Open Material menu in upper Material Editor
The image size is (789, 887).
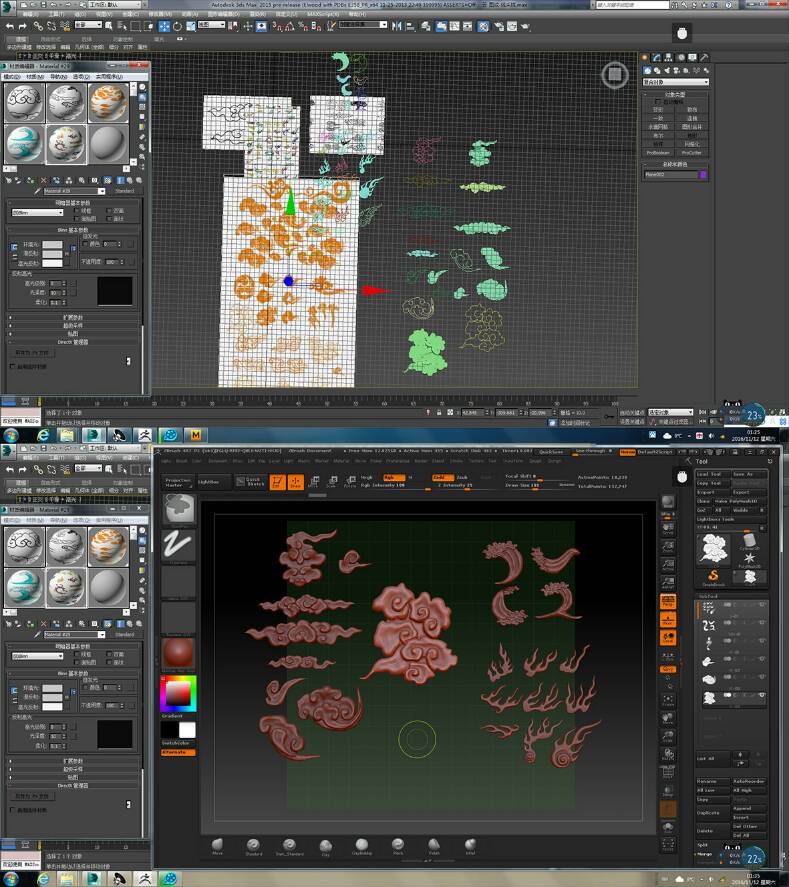click(35, 77)
